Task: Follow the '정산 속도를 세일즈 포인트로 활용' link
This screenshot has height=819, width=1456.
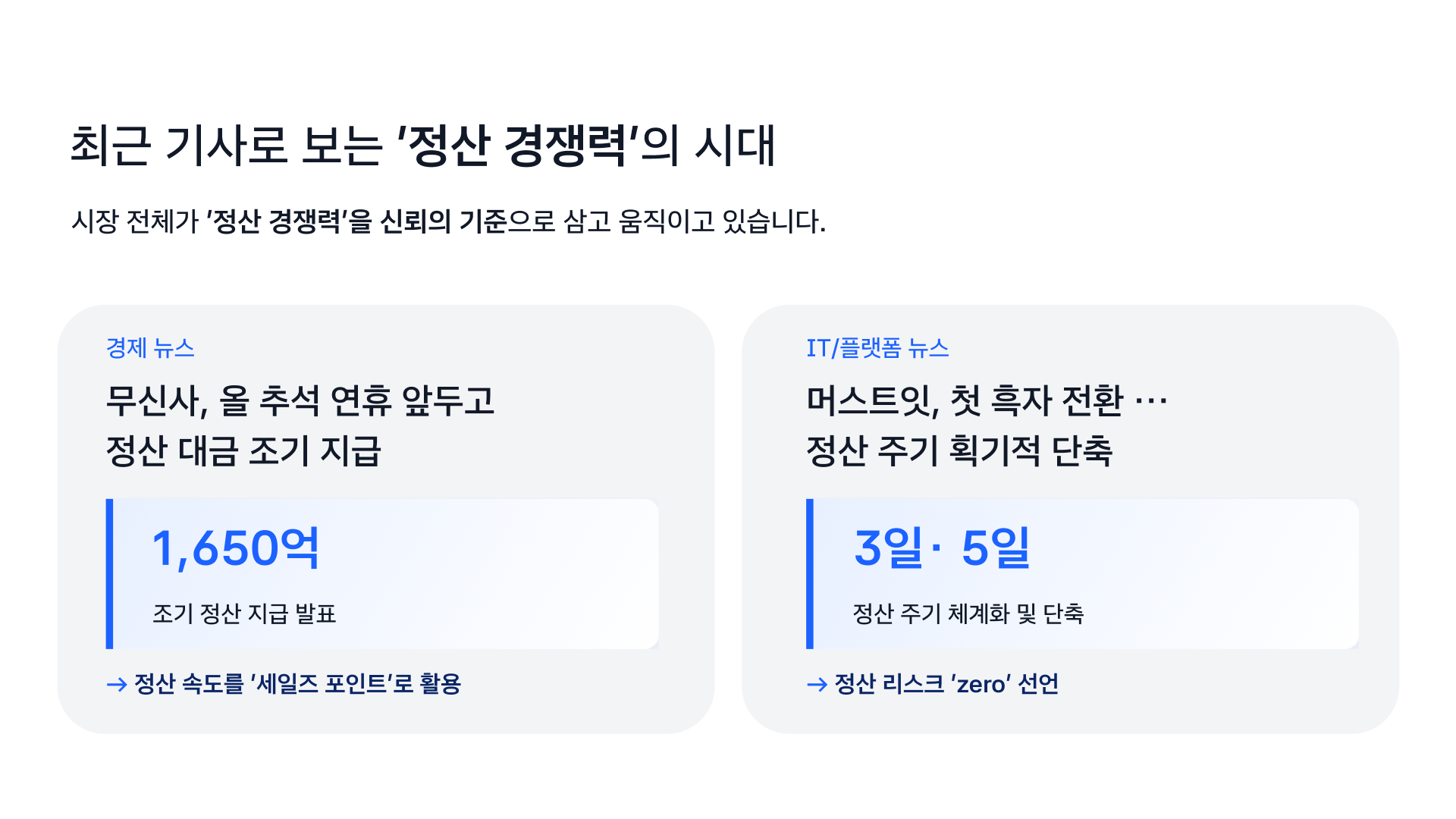Action: [297, 684]
